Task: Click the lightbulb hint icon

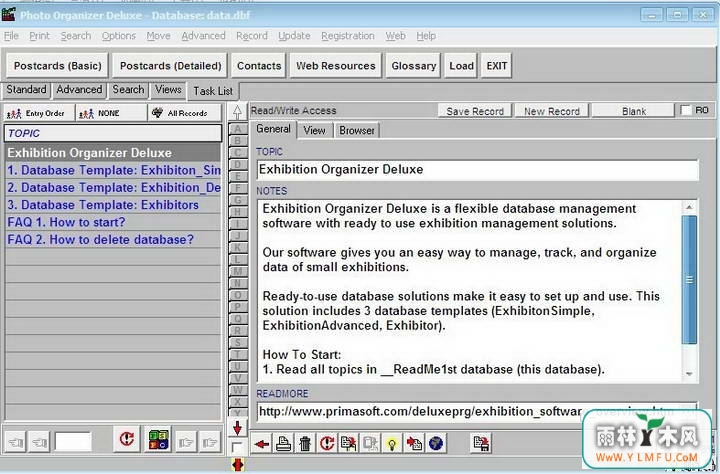Action: click(392, 444)
